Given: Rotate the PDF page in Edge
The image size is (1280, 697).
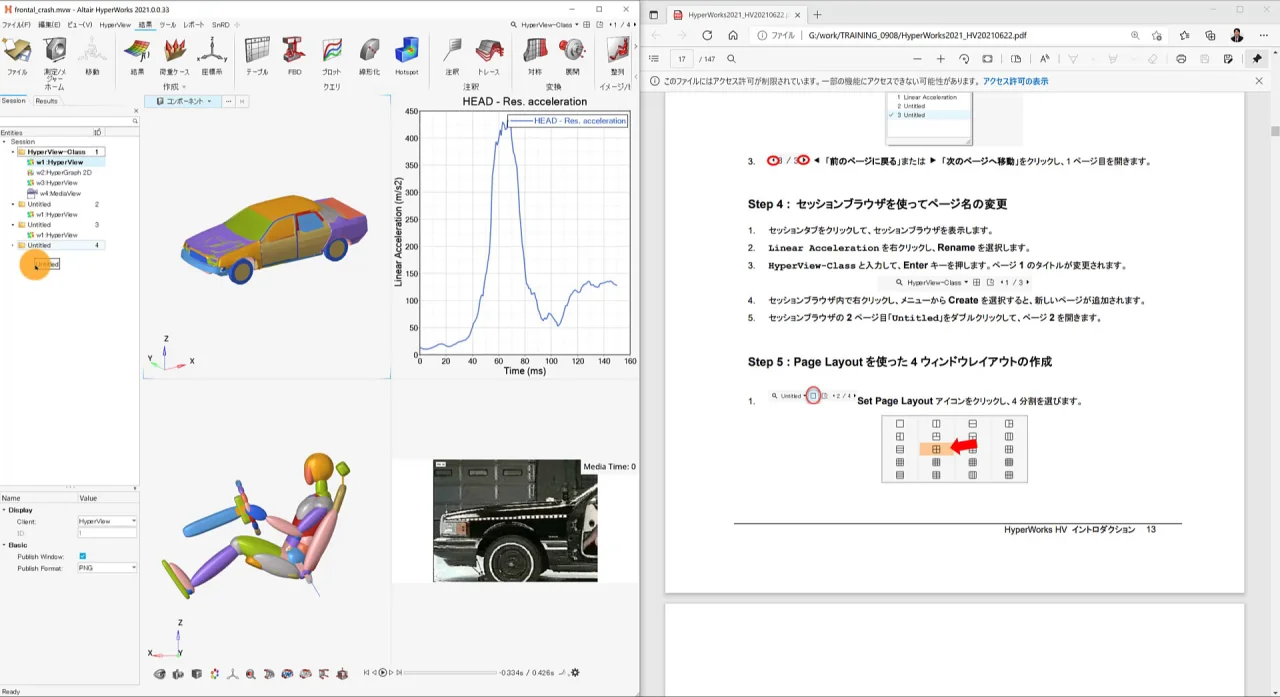Looking at the screenshot, I should point(964,59).
